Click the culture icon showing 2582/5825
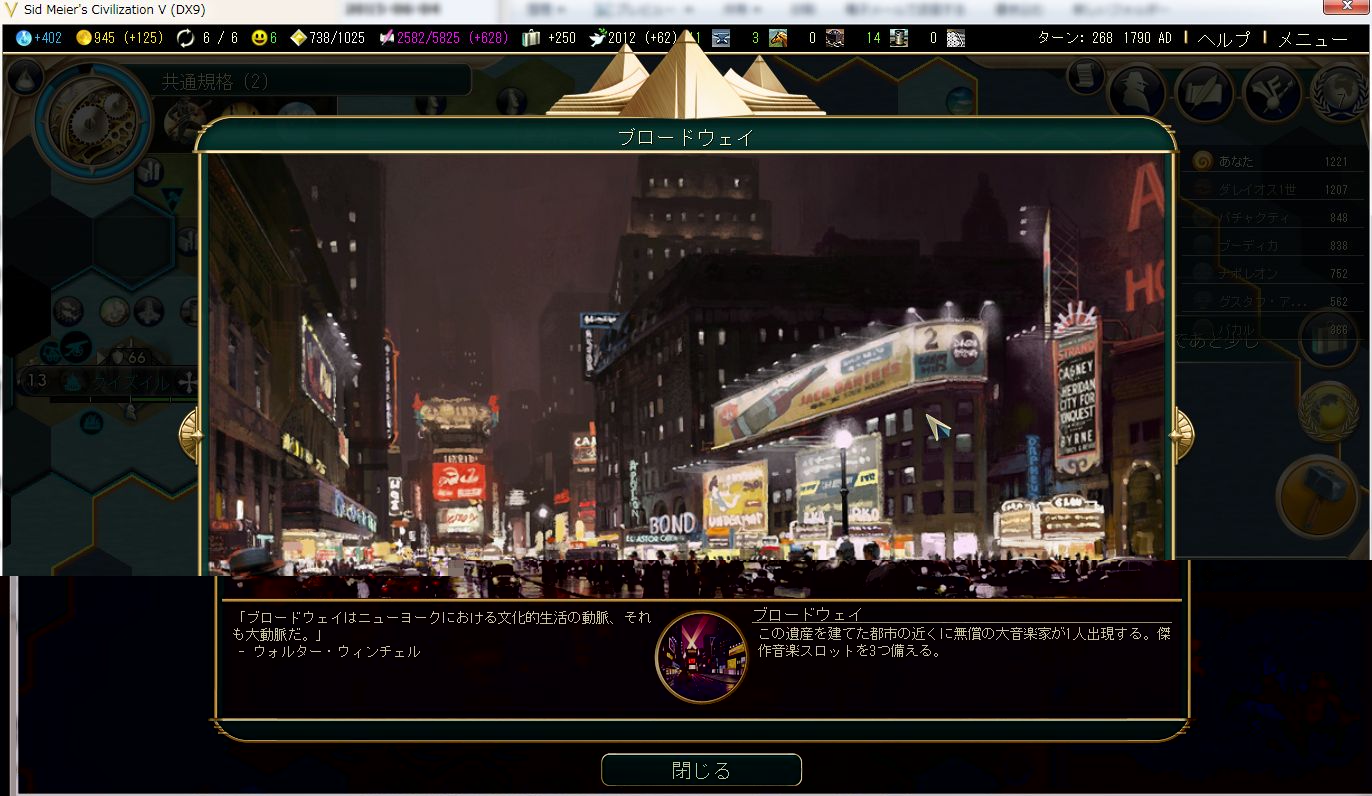 386,38
